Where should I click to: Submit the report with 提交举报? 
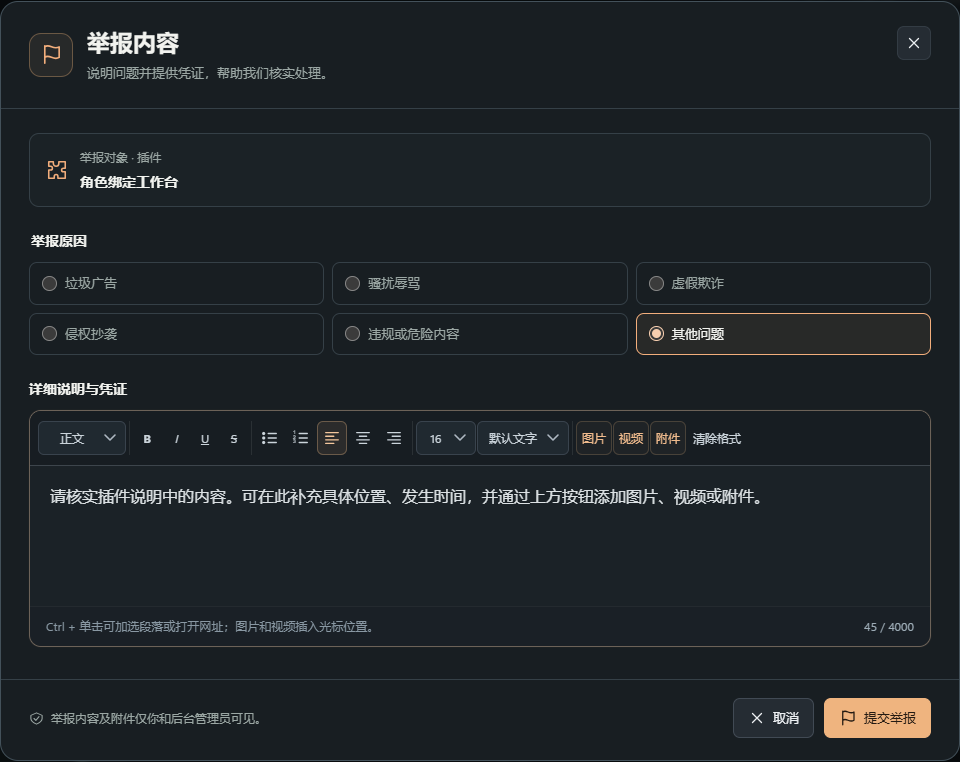[877, 718]
